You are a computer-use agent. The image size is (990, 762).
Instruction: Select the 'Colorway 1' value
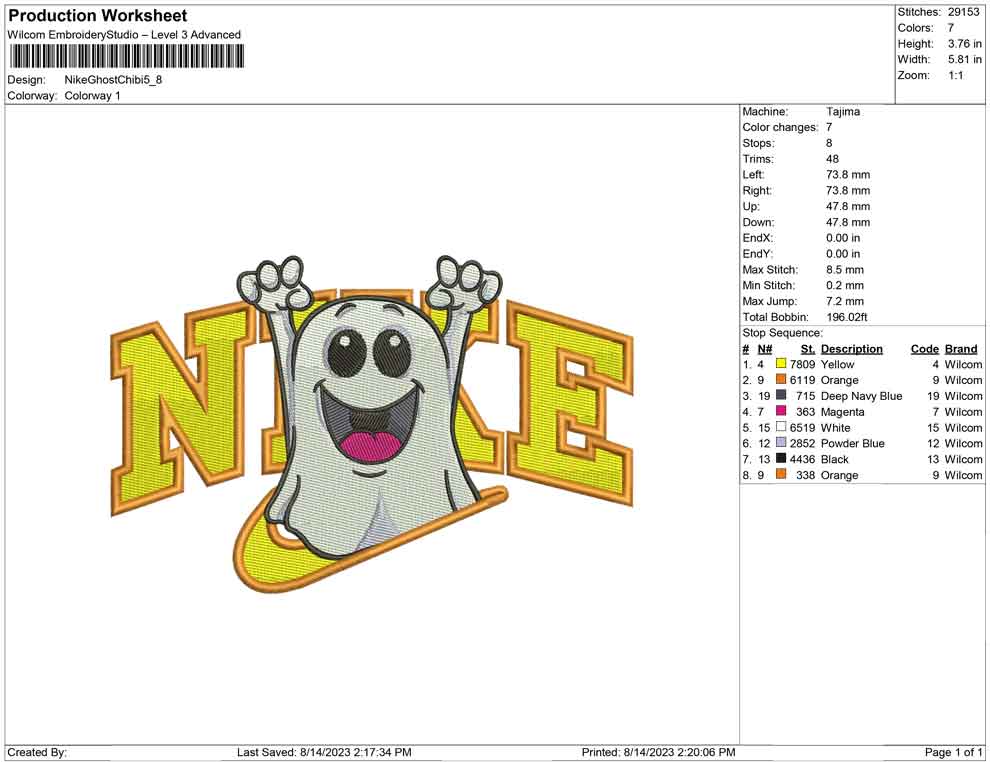pos(92,96)
